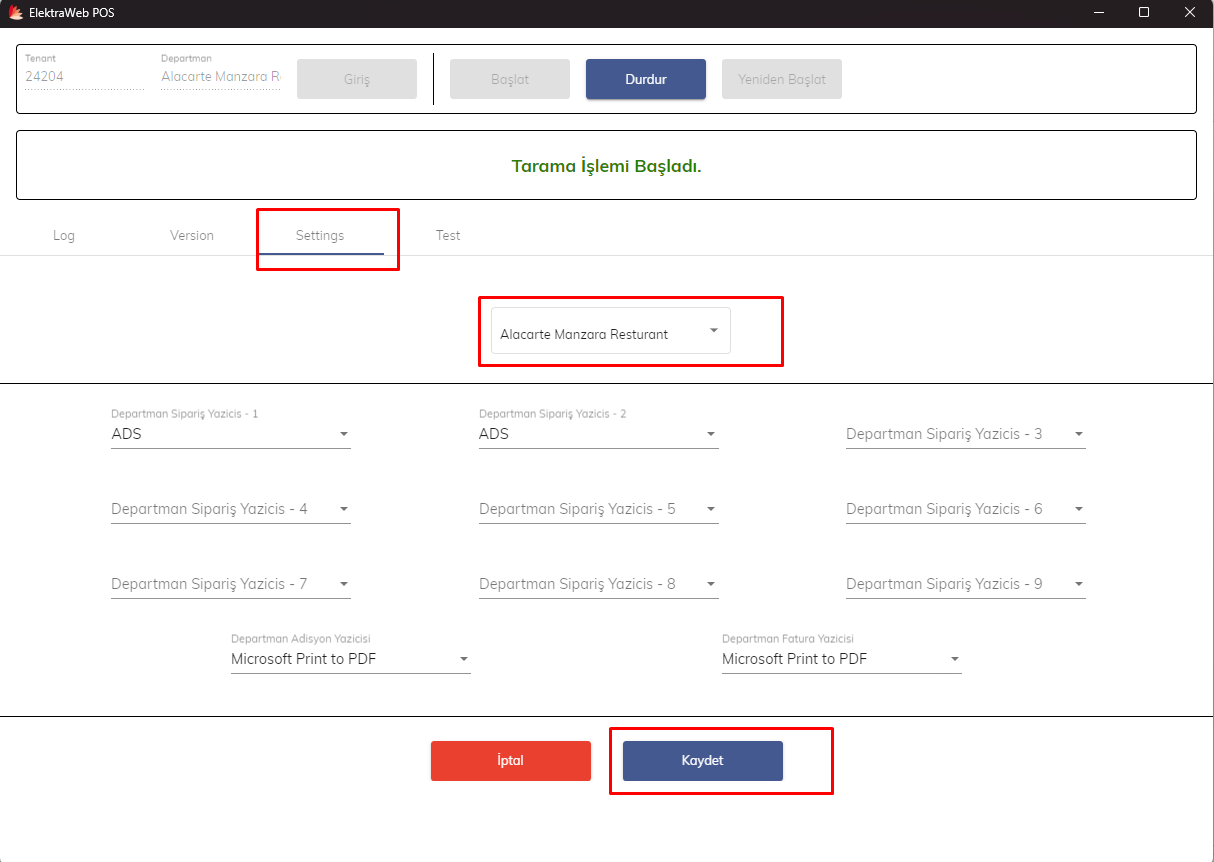1214x862 pixels.
Task: Expand Departman Sipariş Yazicis - 6 dropdown
Action: [965, 509]
